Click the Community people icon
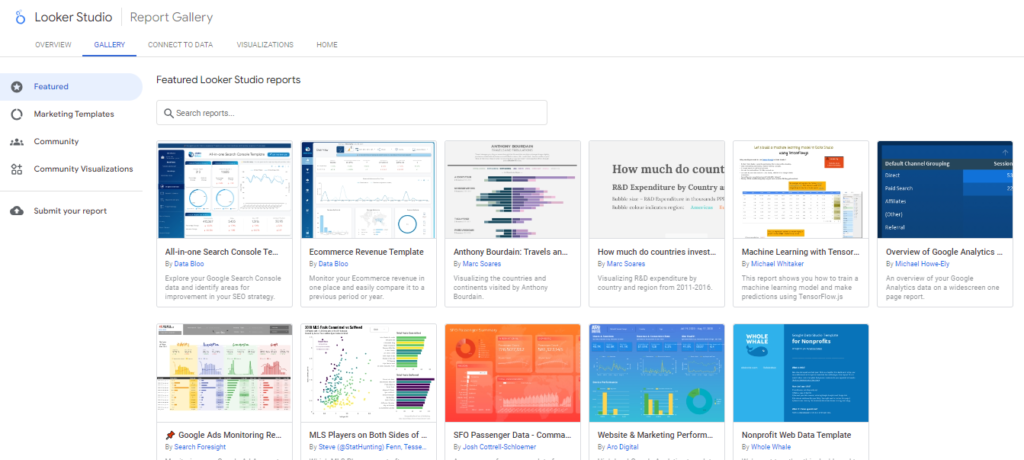 17,141
